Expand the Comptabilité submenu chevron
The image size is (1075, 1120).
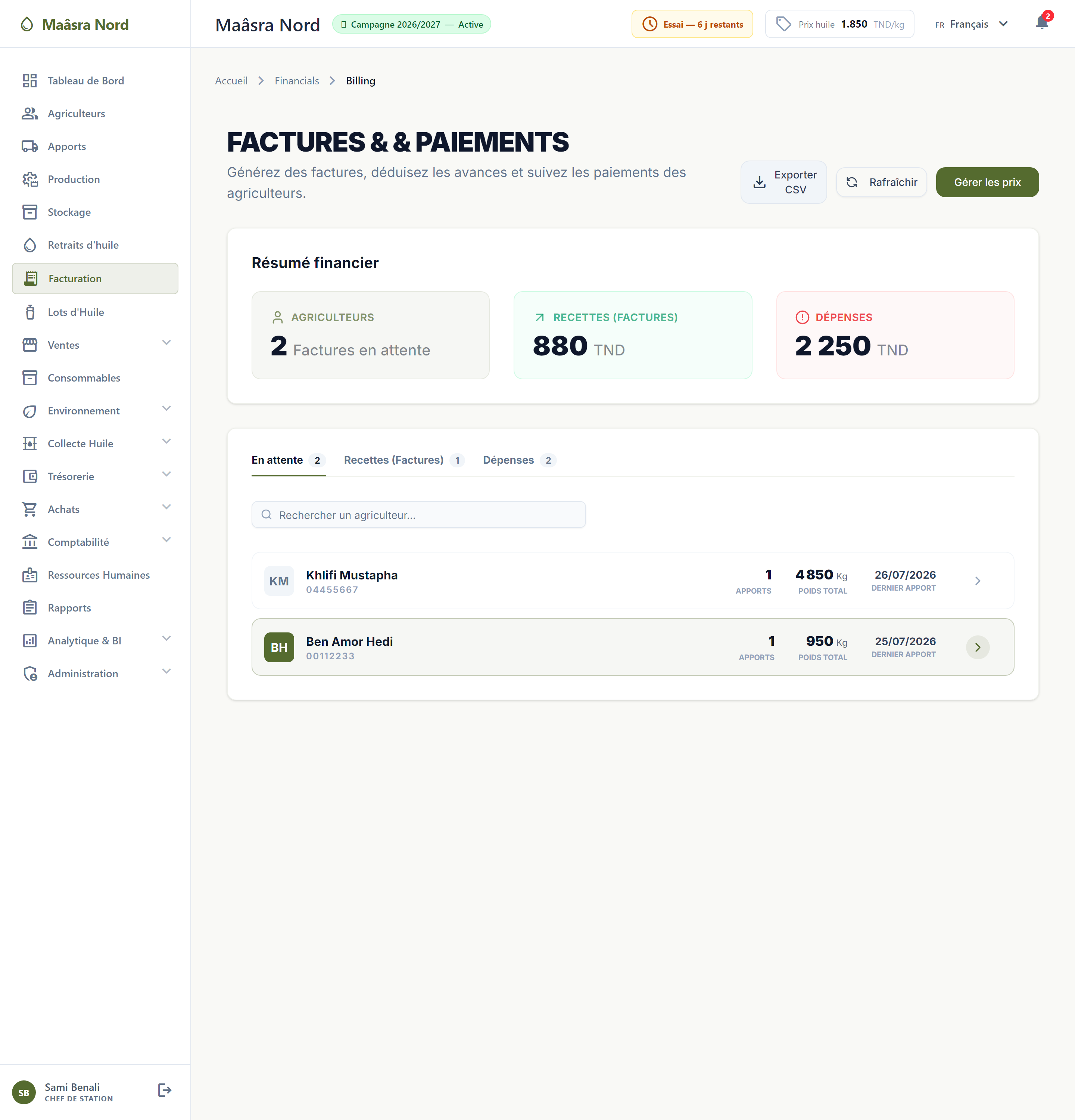point(166,540)
